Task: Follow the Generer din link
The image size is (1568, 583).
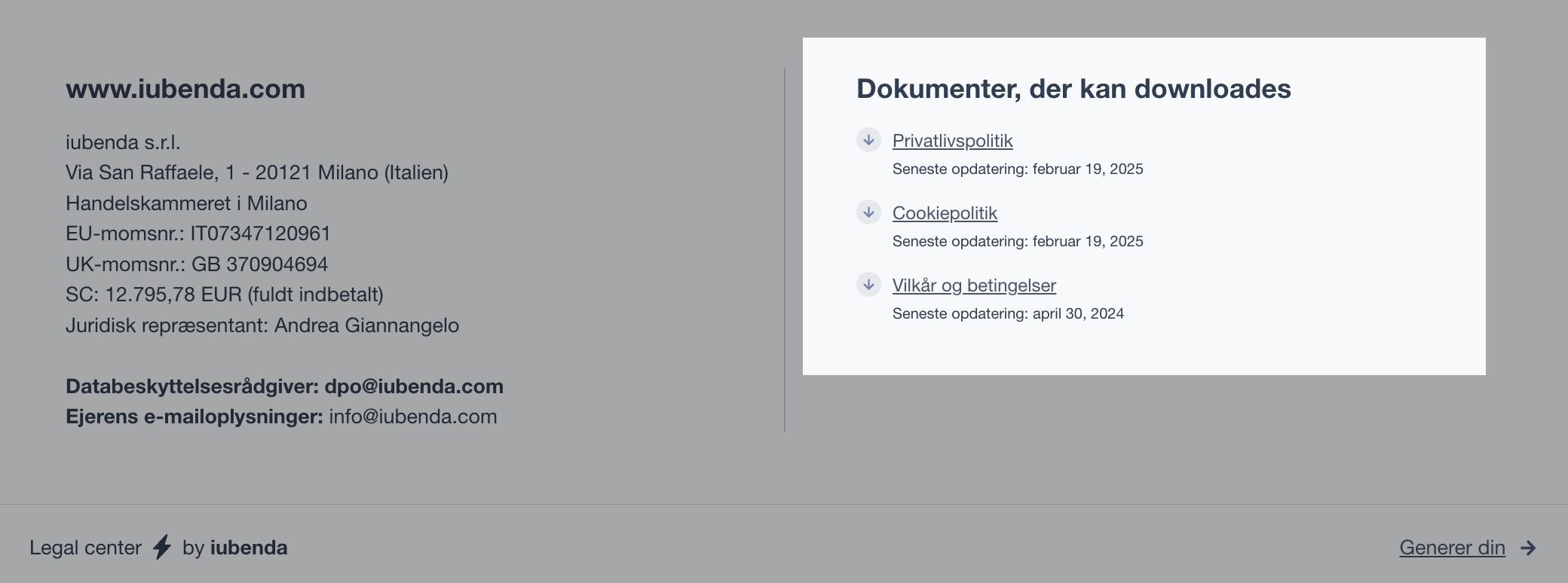Action: point(1452,548)
